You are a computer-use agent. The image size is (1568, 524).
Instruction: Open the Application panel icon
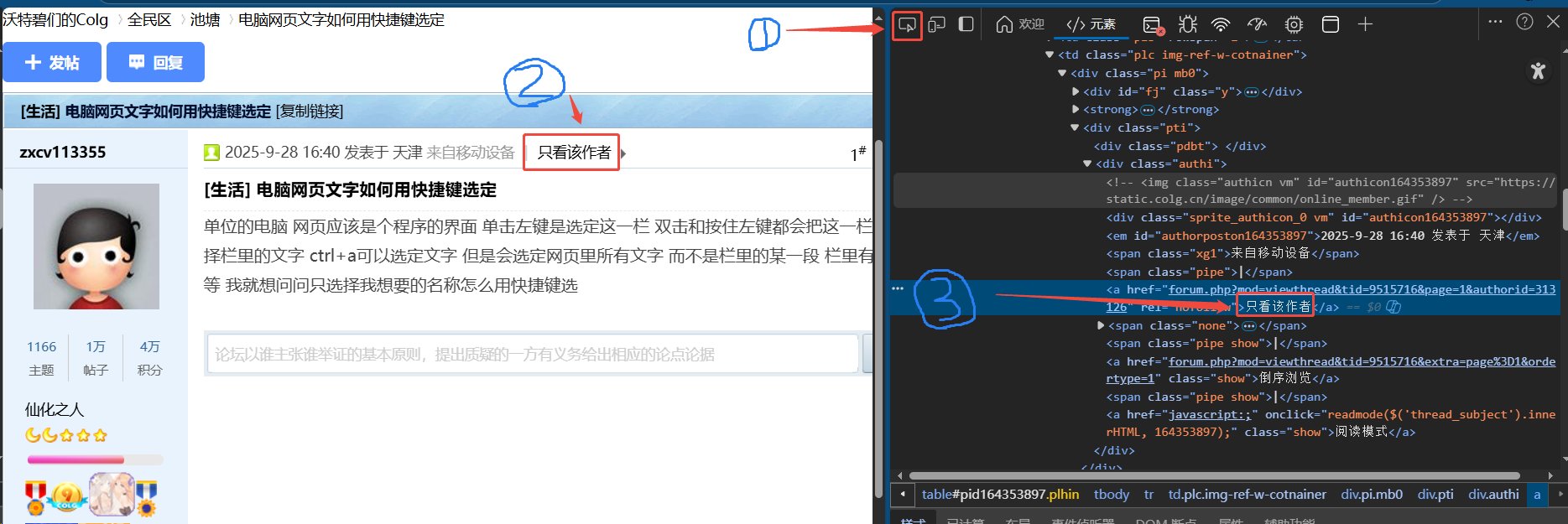[x=1330, y=24]
